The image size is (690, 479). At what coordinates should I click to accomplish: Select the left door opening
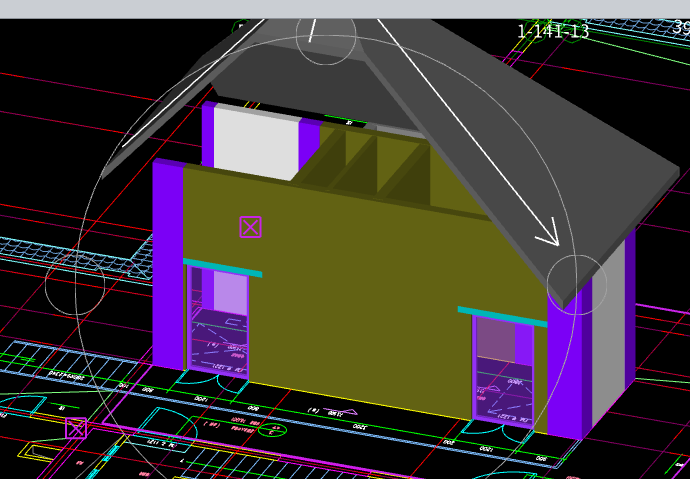click(x=218, y=322)
